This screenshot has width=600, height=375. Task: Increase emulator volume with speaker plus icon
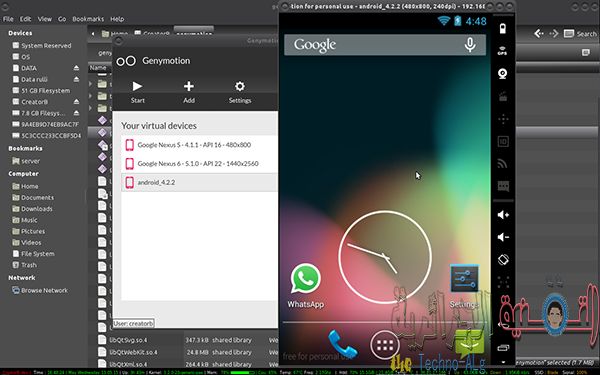pos(503,215)
